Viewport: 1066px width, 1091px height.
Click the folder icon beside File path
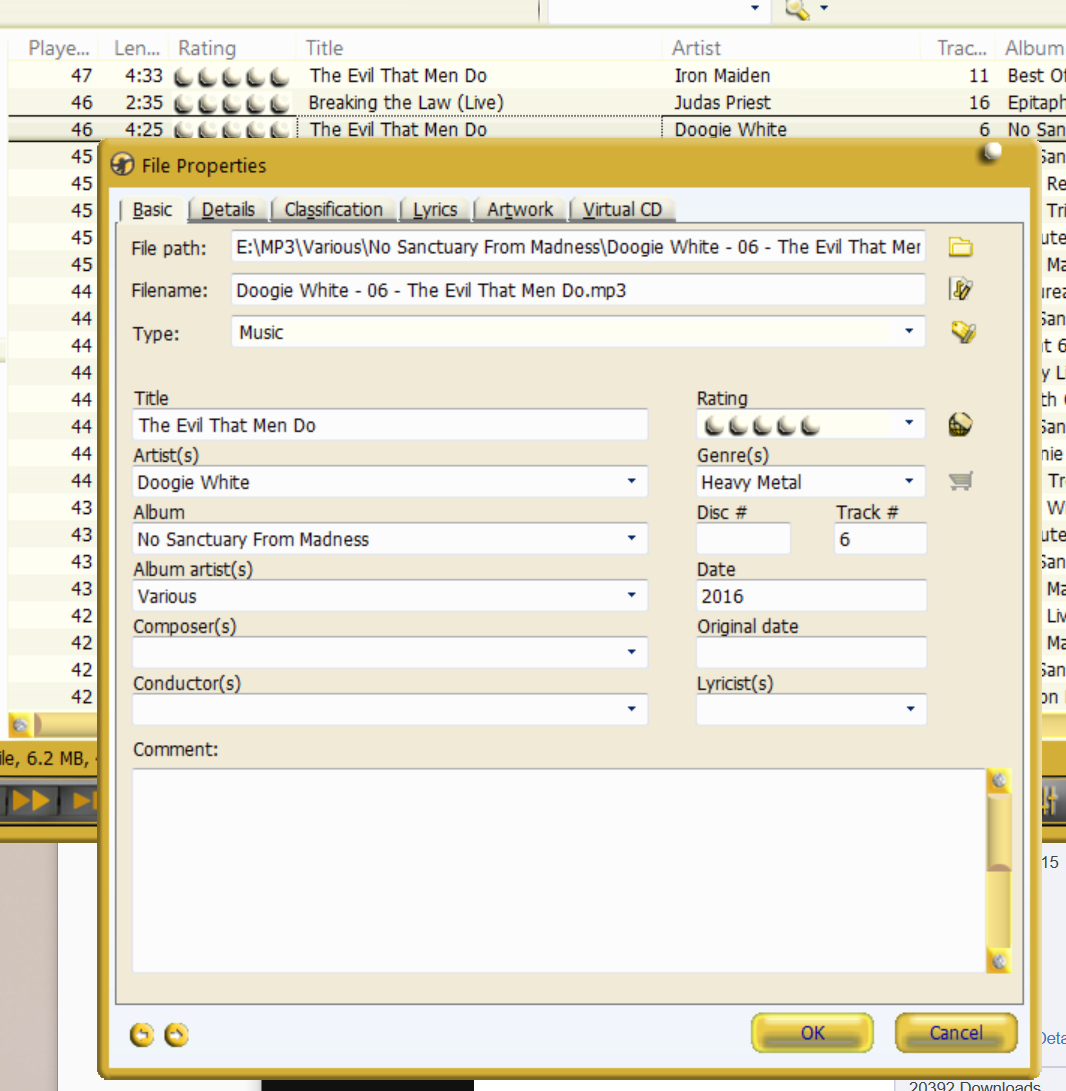[960, 247]
